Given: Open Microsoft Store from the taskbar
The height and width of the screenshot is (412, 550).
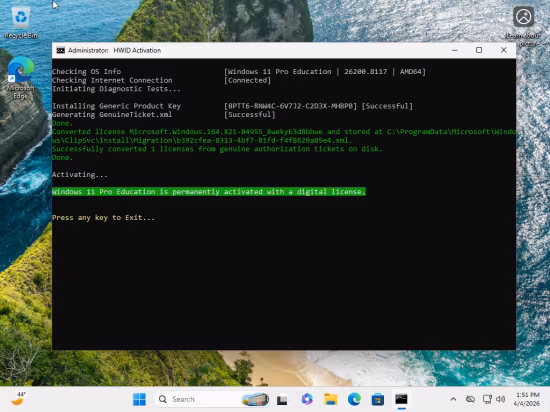Looking at the screenshot, I should (378, 399).
